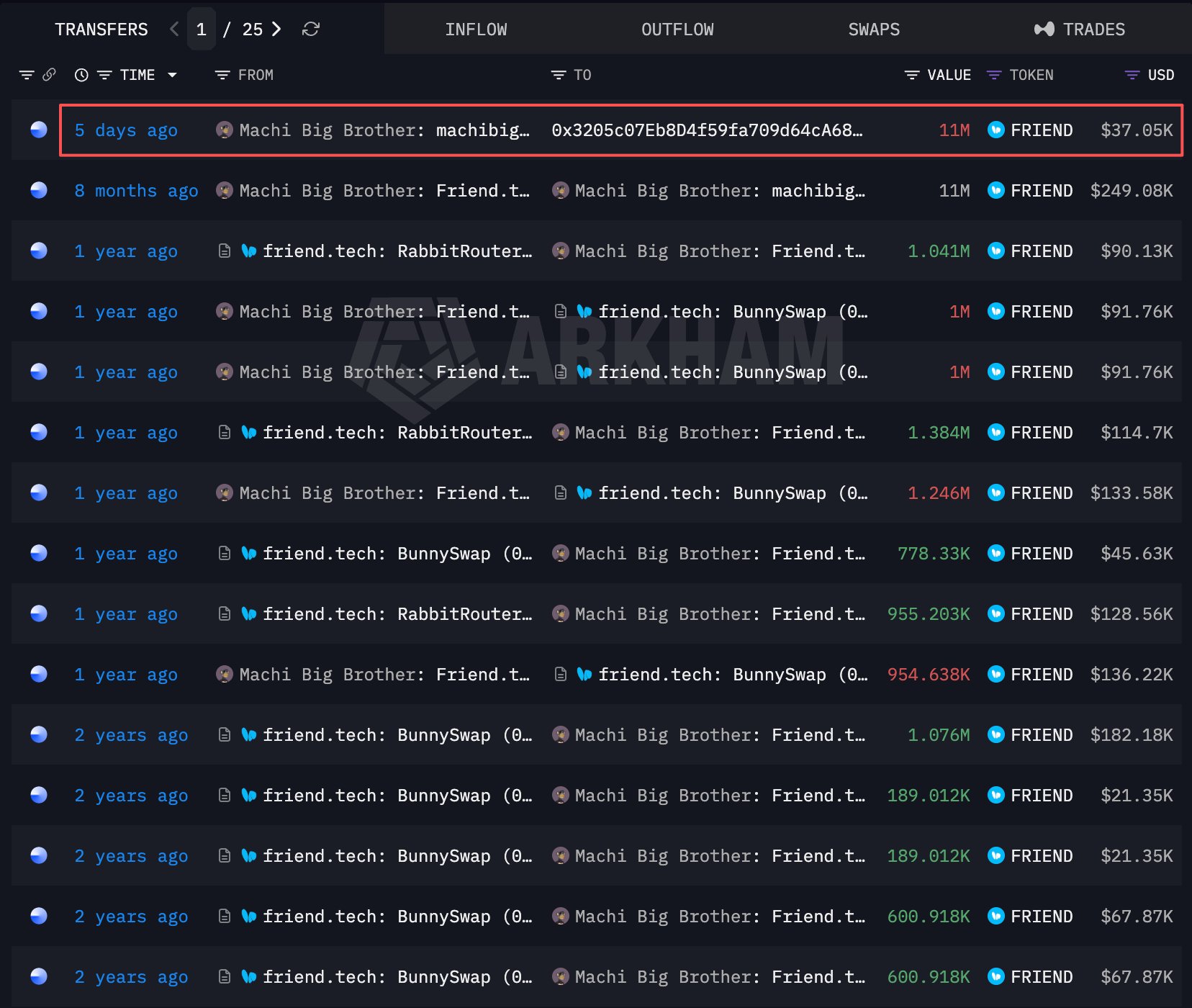Open the '8 months ago' transaction link

(136, 191)
